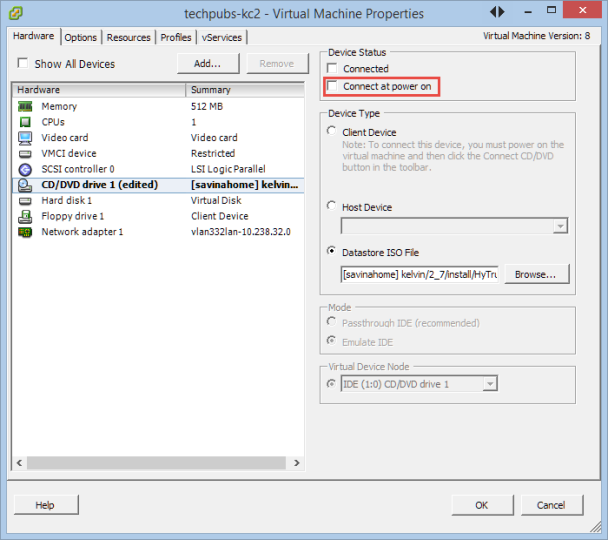Click the VMCI device icon
Screen dimensions: 608x540
pos(25,154)
